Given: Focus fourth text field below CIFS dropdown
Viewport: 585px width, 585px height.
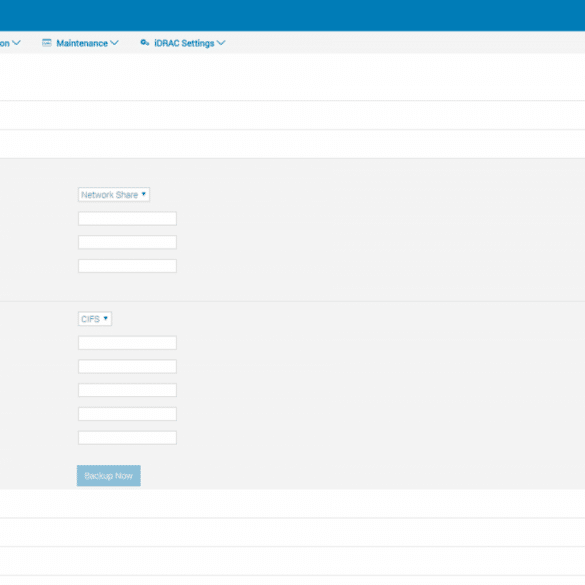Looking at the screenshot, I should (x=127, y=414).
